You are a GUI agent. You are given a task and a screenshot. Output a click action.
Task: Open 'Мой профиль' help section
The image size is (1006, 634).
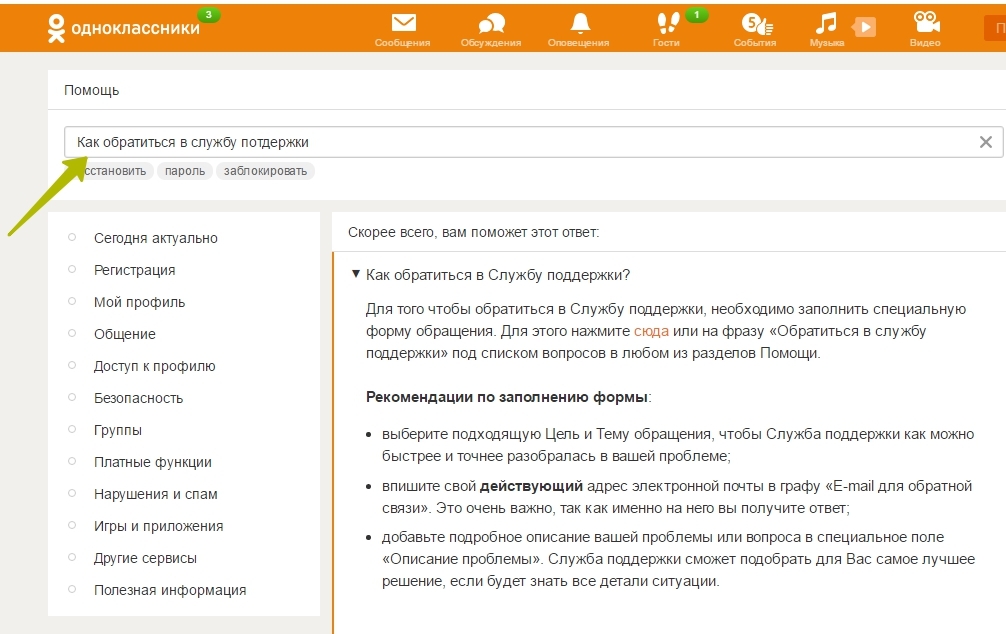coord(139,302)
